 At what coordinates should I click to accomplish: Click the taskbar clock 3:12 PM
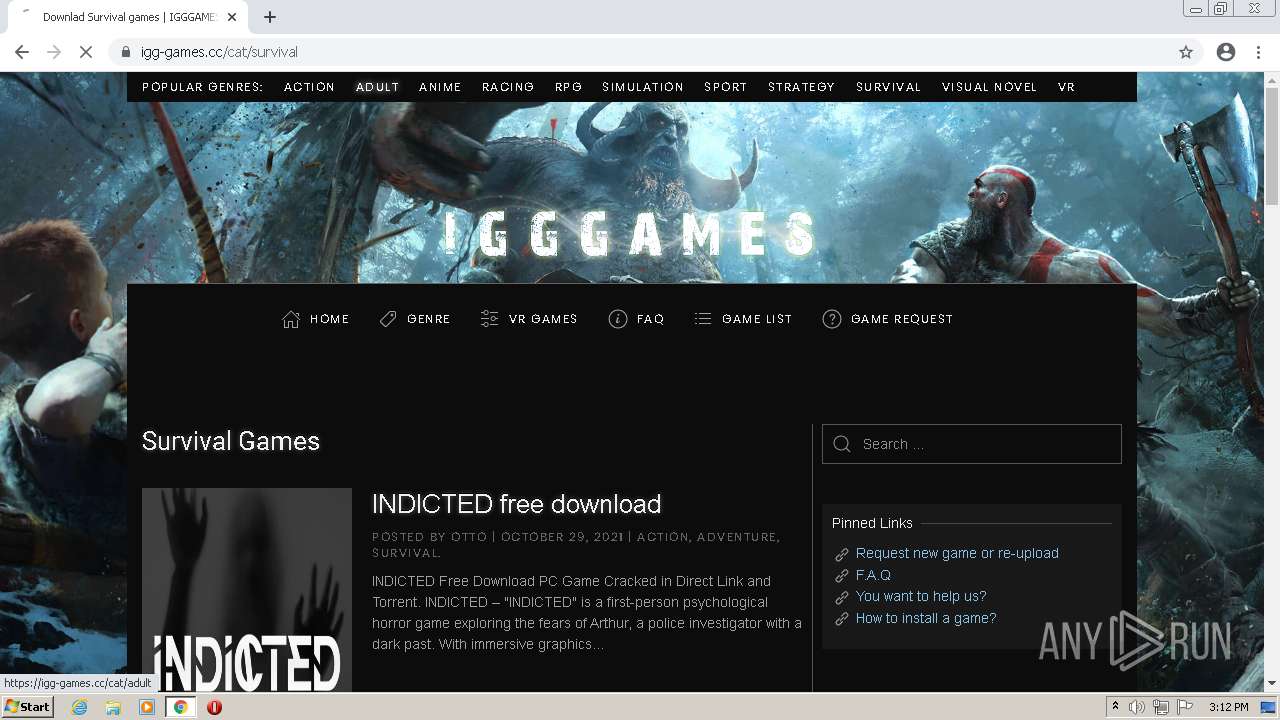[1228, 707]
